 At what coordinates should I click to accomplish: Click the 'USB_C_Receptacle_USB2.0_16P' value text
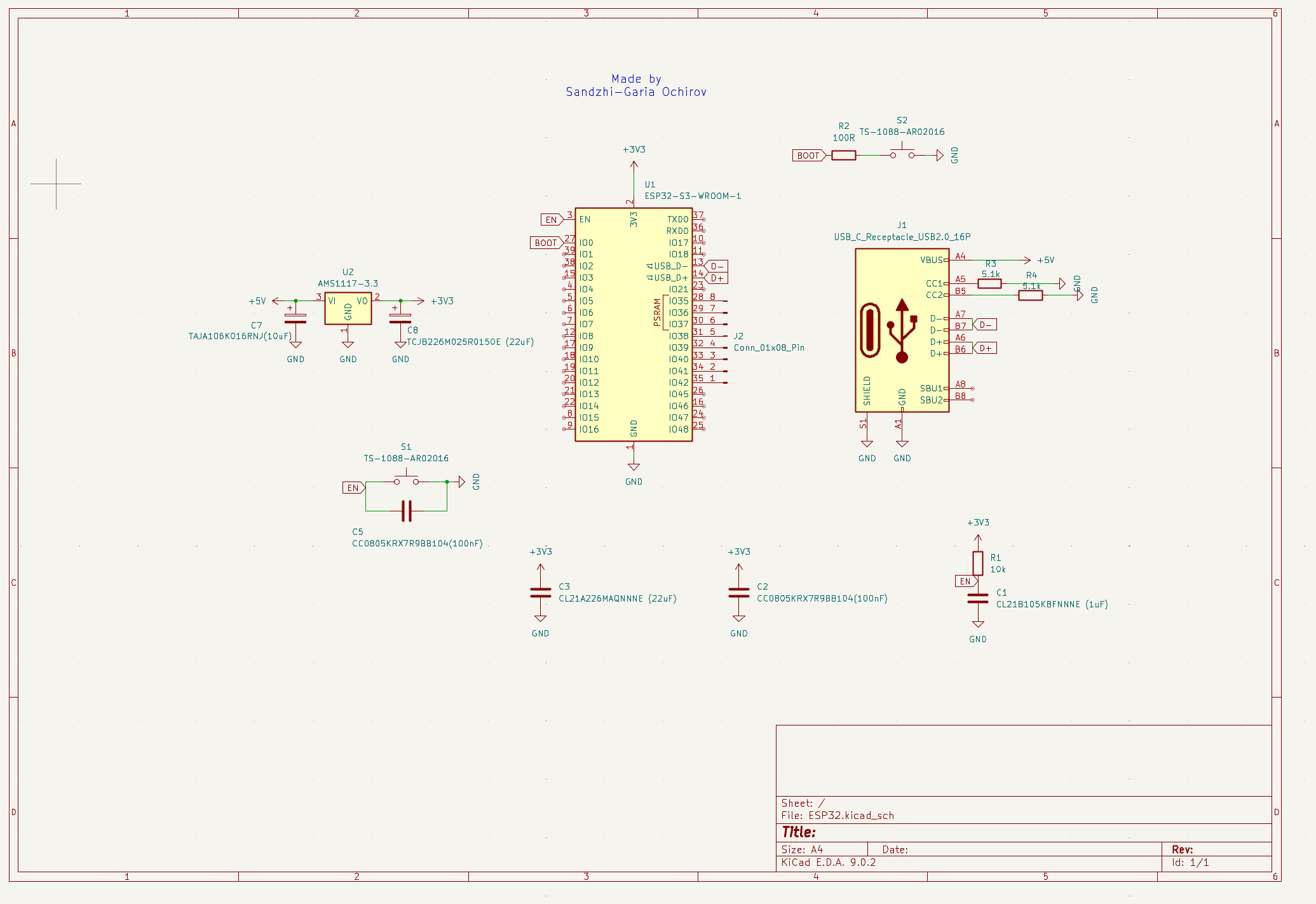click(902, 237)
